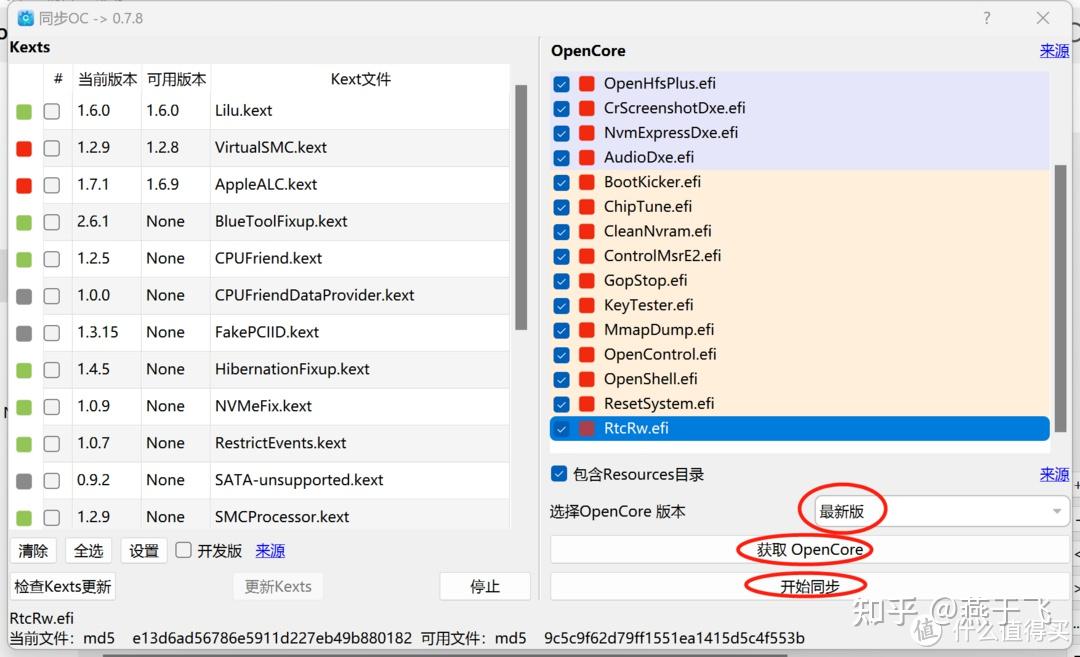Click the red status square beside ResetSystem.efi
The height and width of the screenshot is (657, 1080).
(x=587, y=404)
